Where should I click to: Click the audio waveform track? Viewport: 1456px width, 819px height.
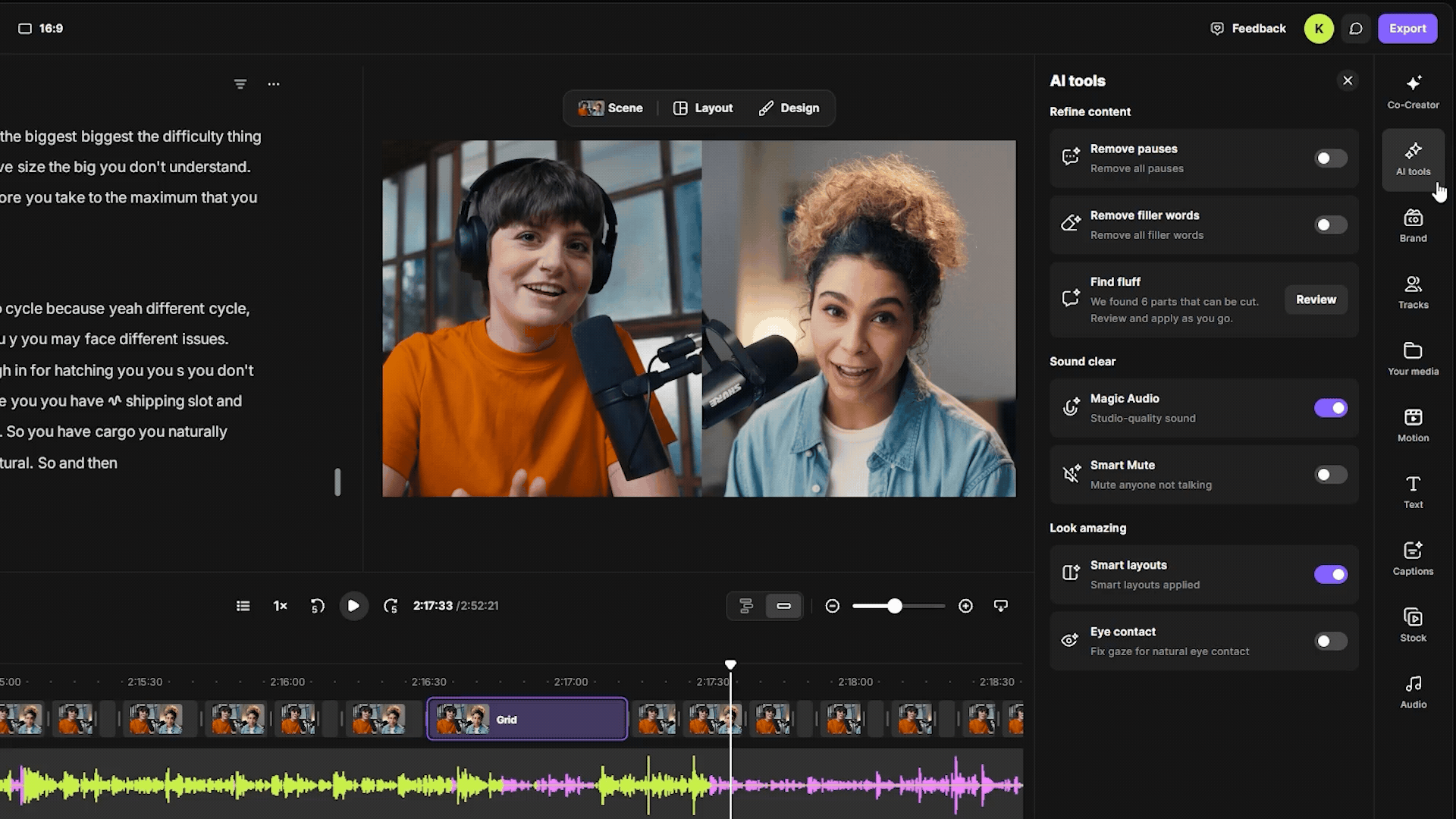coord(511,785)
